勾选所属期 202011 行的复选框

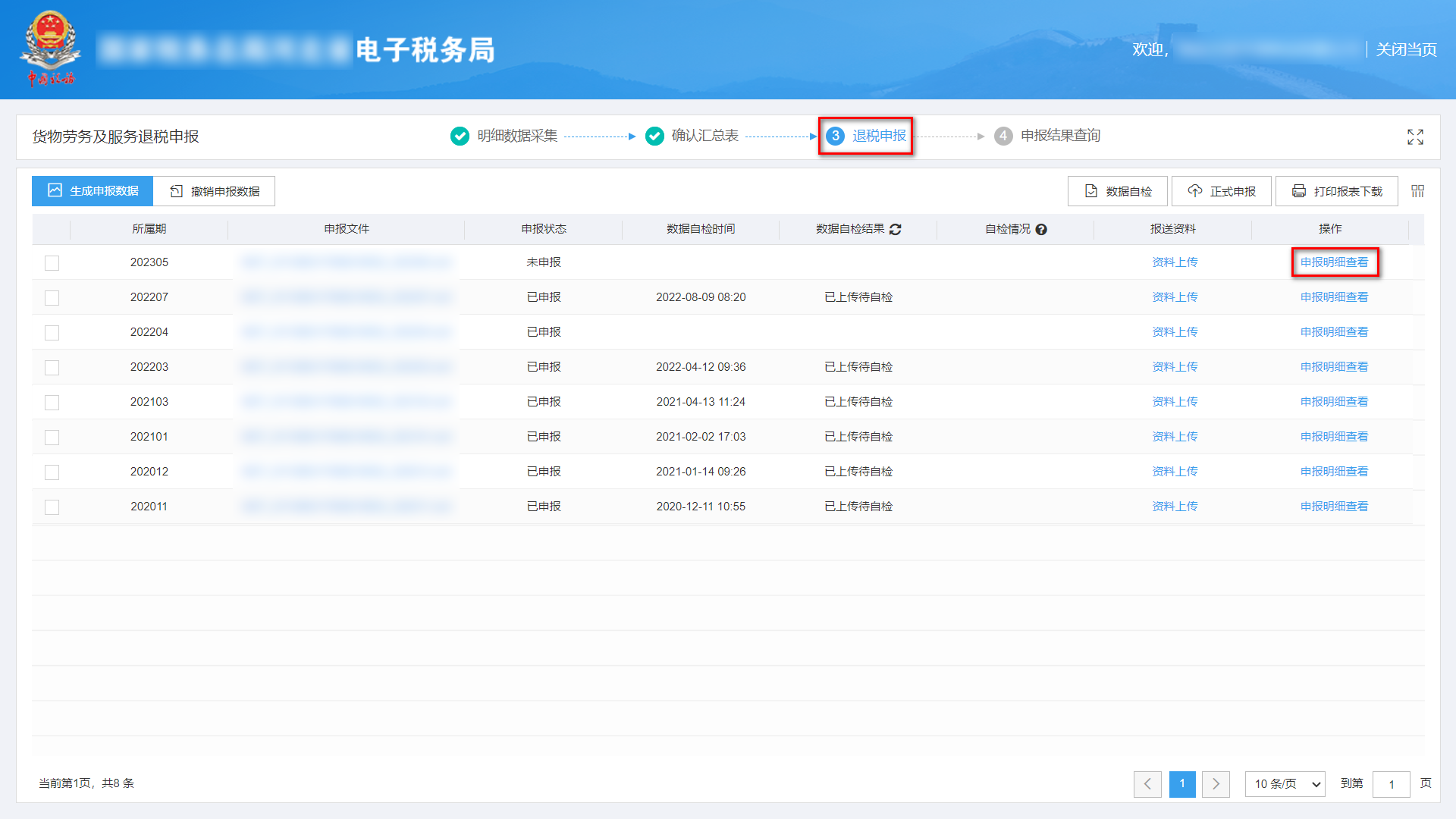[52, 507]
